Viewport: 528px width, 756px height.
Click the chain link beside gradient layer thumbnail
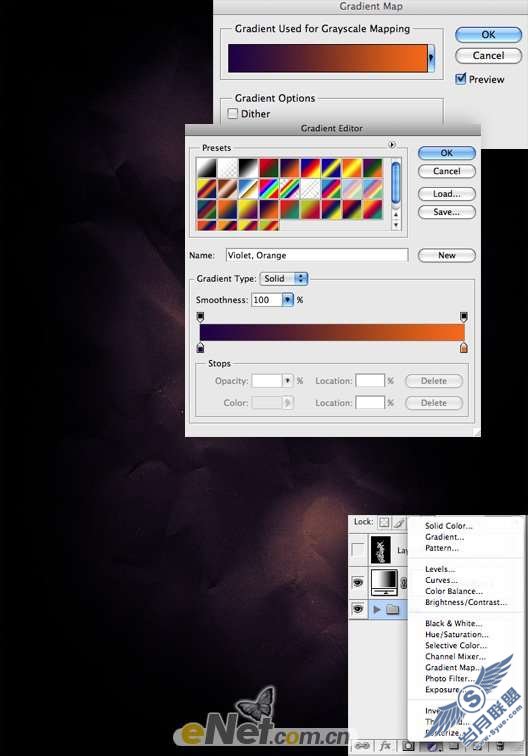coord(404,583)
